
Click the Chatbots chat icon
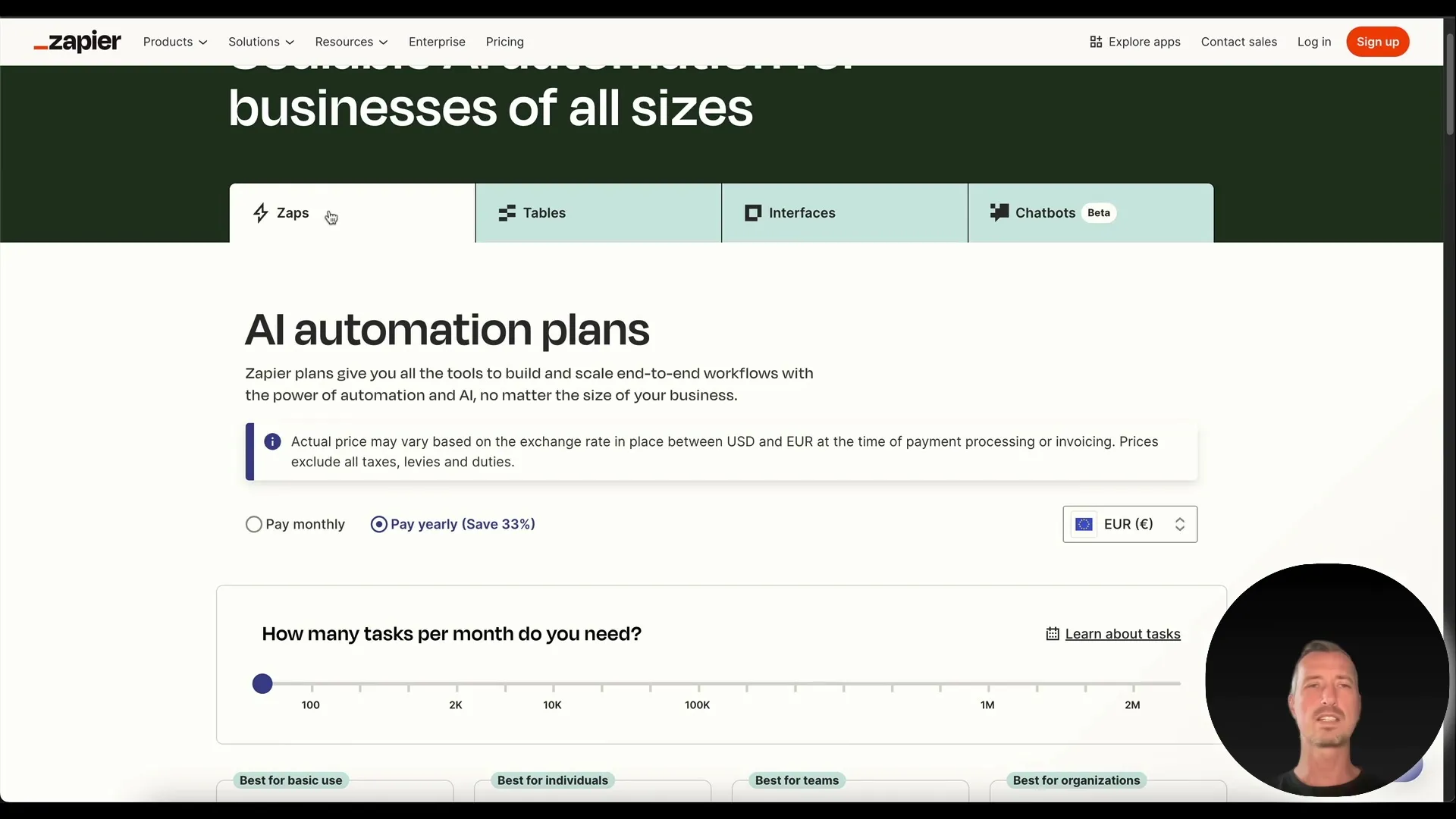[x=999, y=212]
